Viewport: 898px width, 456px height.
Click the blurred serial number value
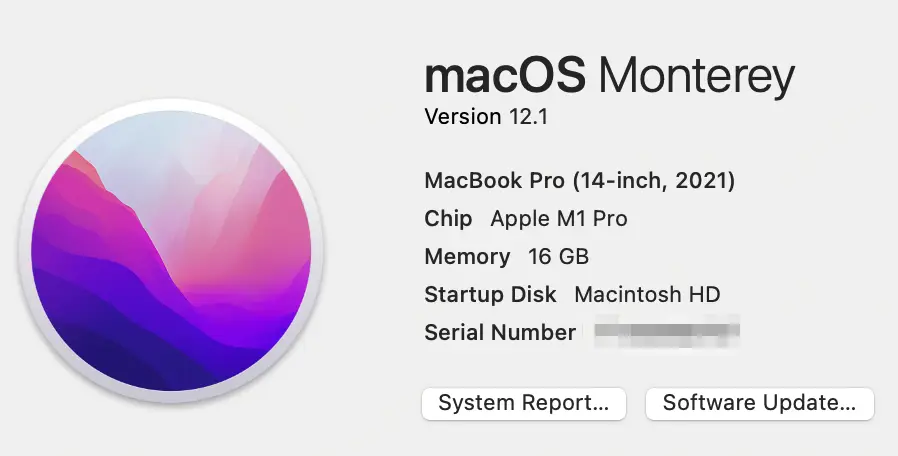tap(667, 332)
